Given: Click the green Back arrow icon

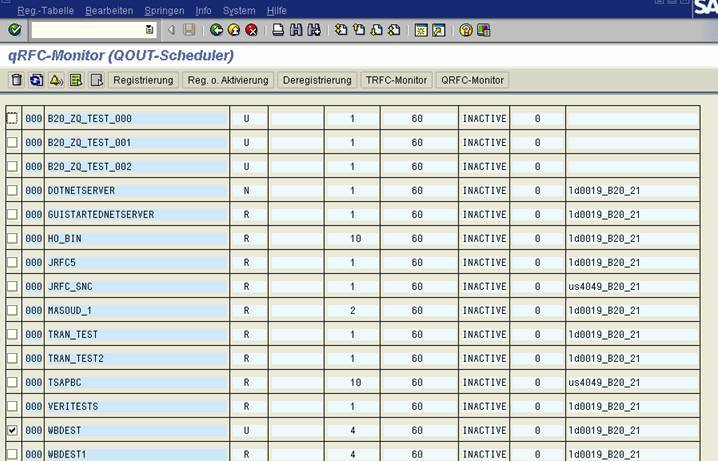Looking at the screenshot, I should [216, 30].
